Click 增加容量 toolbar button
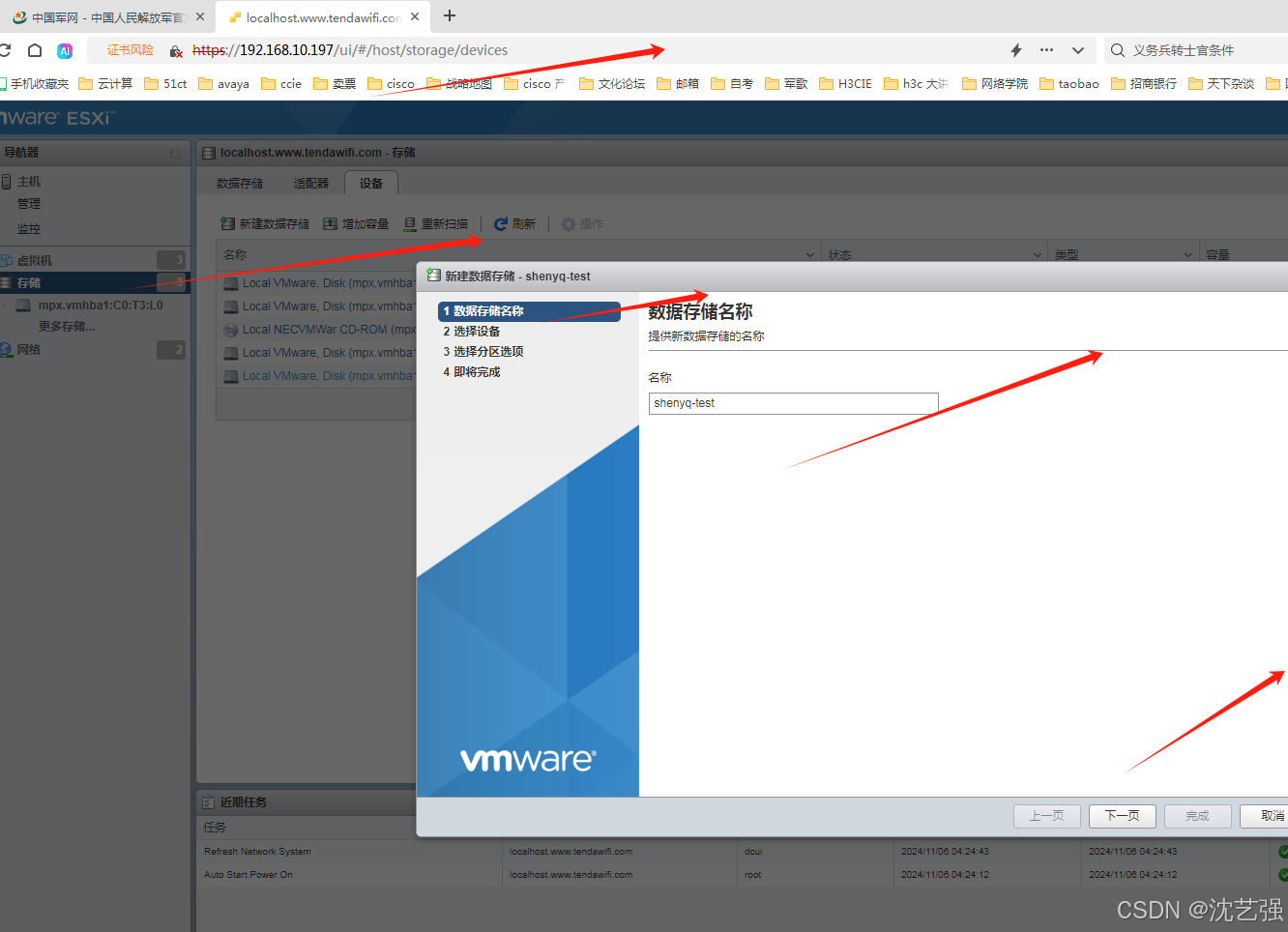Viewport: 1288px width, 932px height. (x=356, y=223)
